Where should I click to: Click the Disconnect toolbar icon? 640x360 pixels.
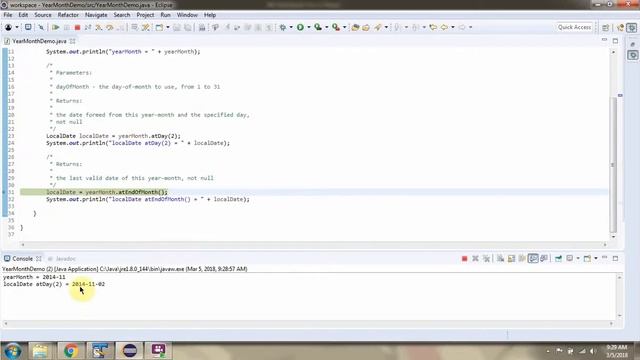[x=88, y=27]
